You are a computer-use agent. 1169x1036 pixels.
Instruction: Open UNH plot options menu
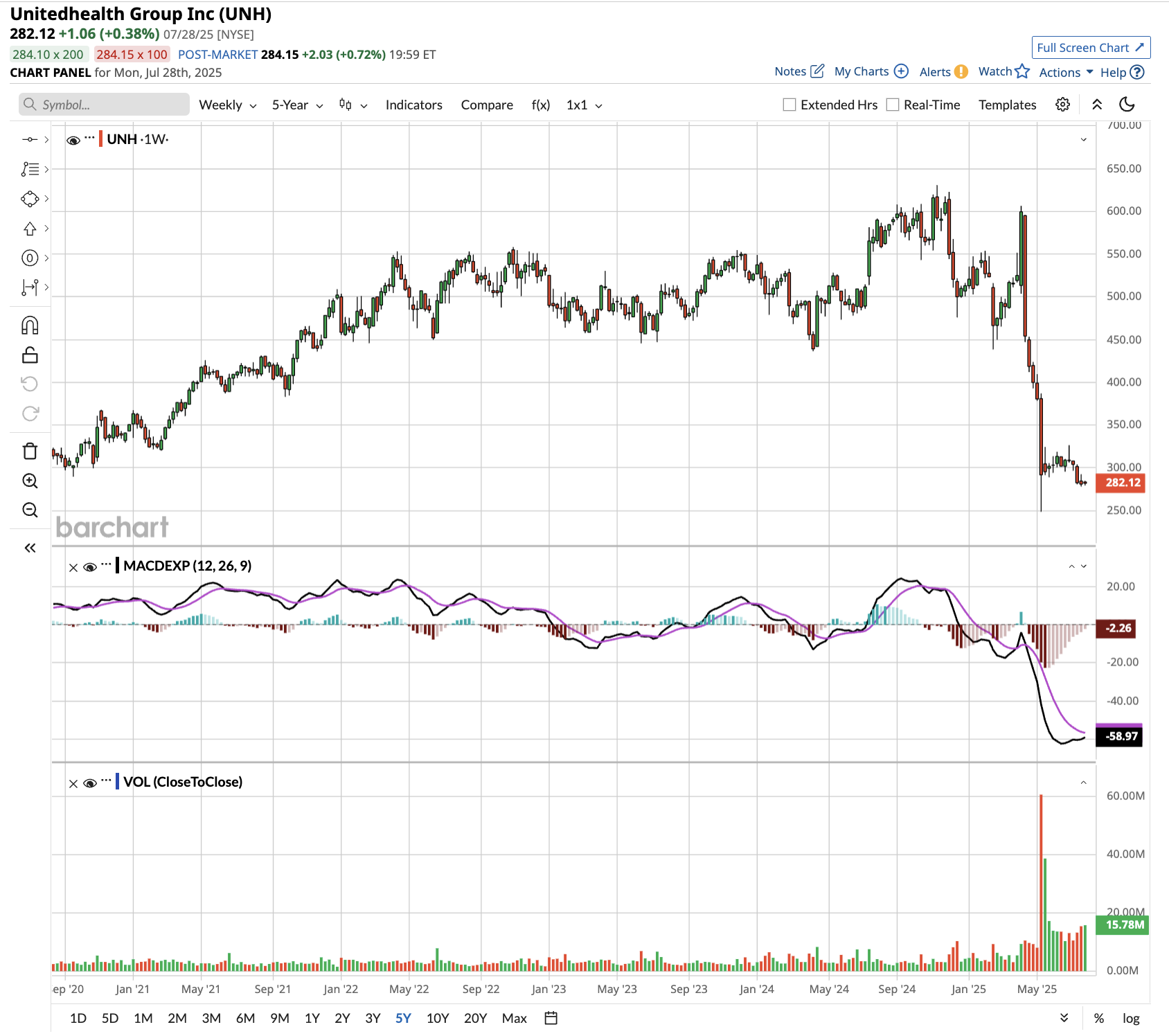pyautogui.click(x=89, y=138)
